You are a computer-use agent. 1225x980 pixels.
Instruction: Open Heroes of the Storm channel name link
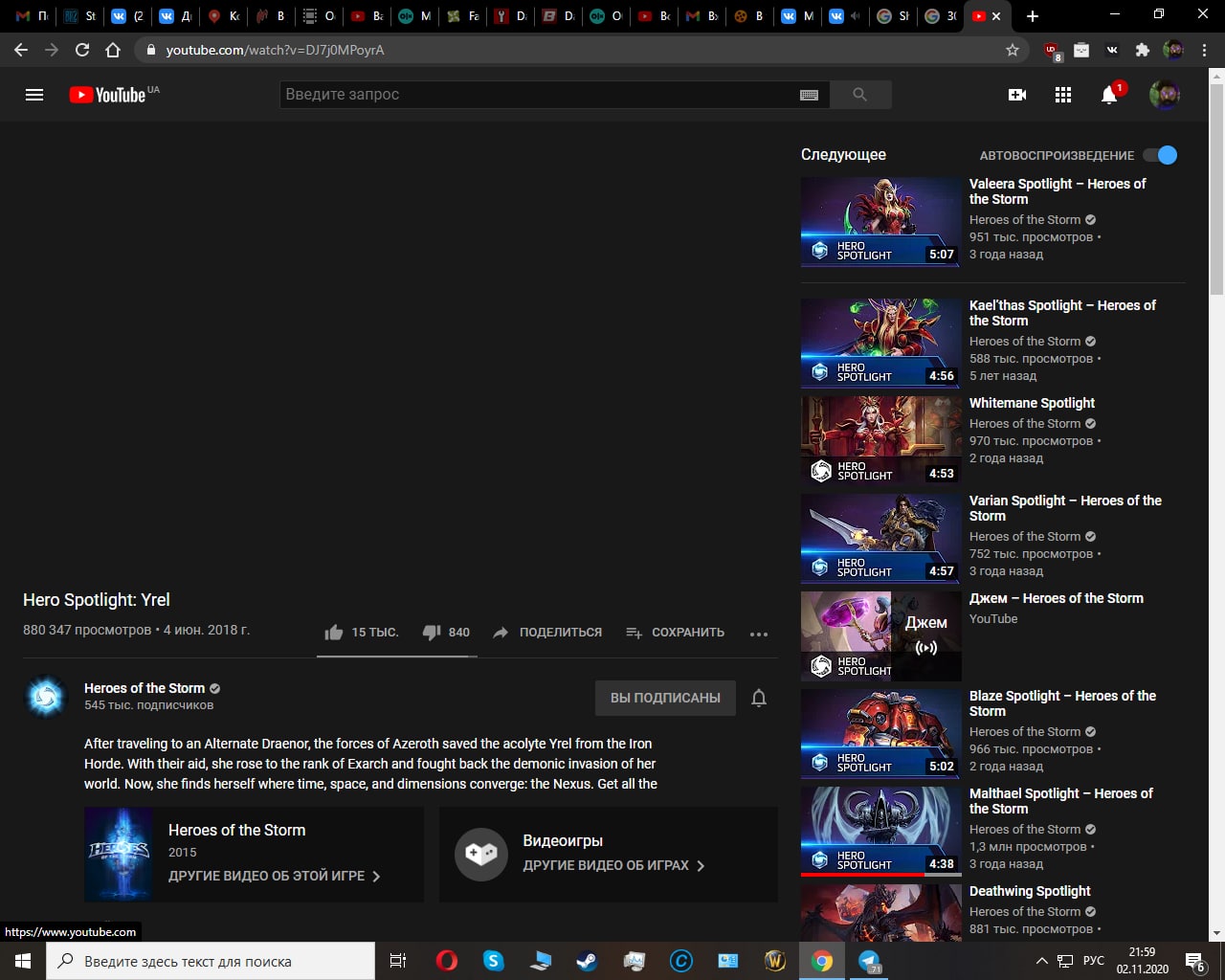145,688
